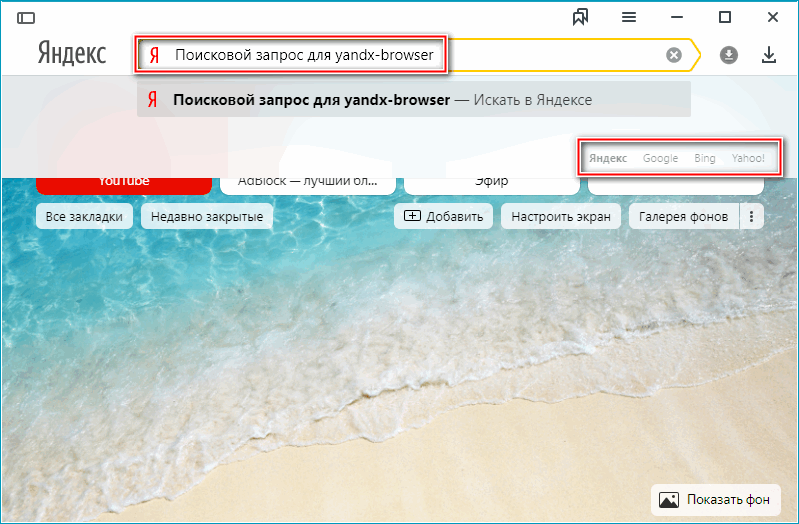Expand the three-dot menu next to 'Галерея фонов'
The width and height of the screenshot is (799, 524).
click(751, 216)
